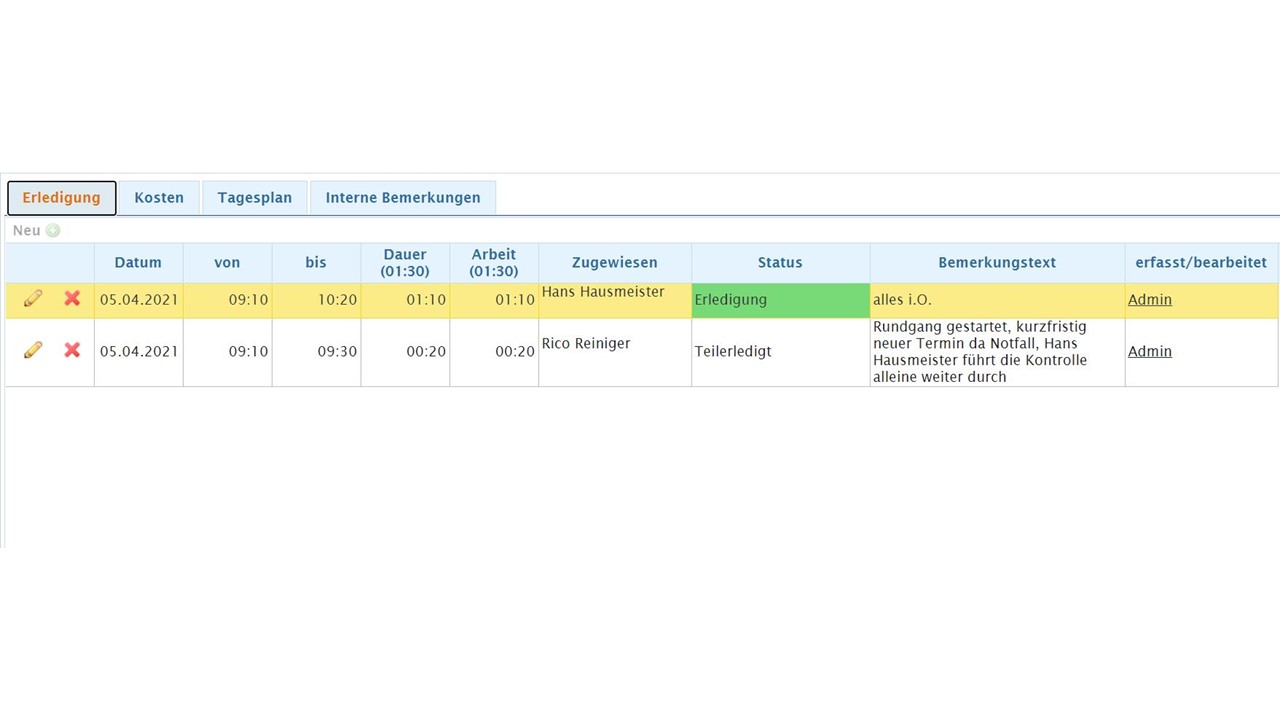Click the 10:20 end time cell
Screen dimensions: 1280x720
[x=316, y=300]
